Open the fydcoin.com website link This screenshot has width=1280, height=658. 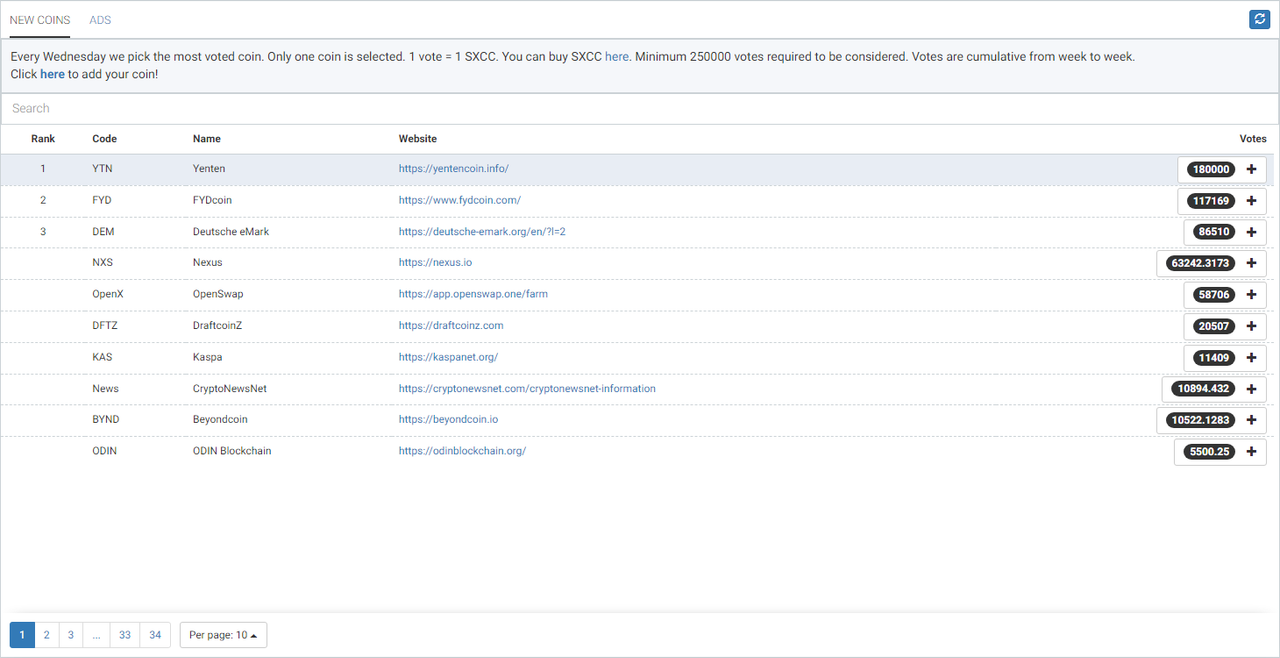point(460,200)
